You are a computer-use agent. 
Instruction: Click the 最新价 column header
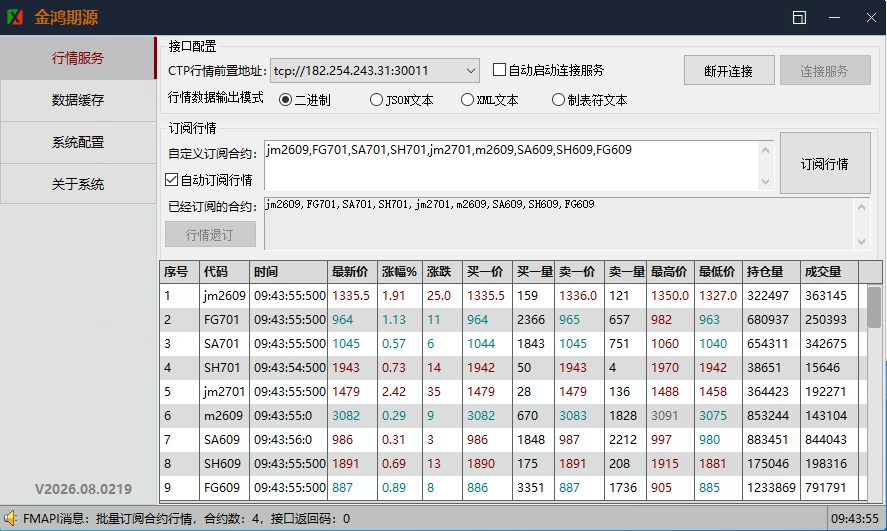(352, 272)
